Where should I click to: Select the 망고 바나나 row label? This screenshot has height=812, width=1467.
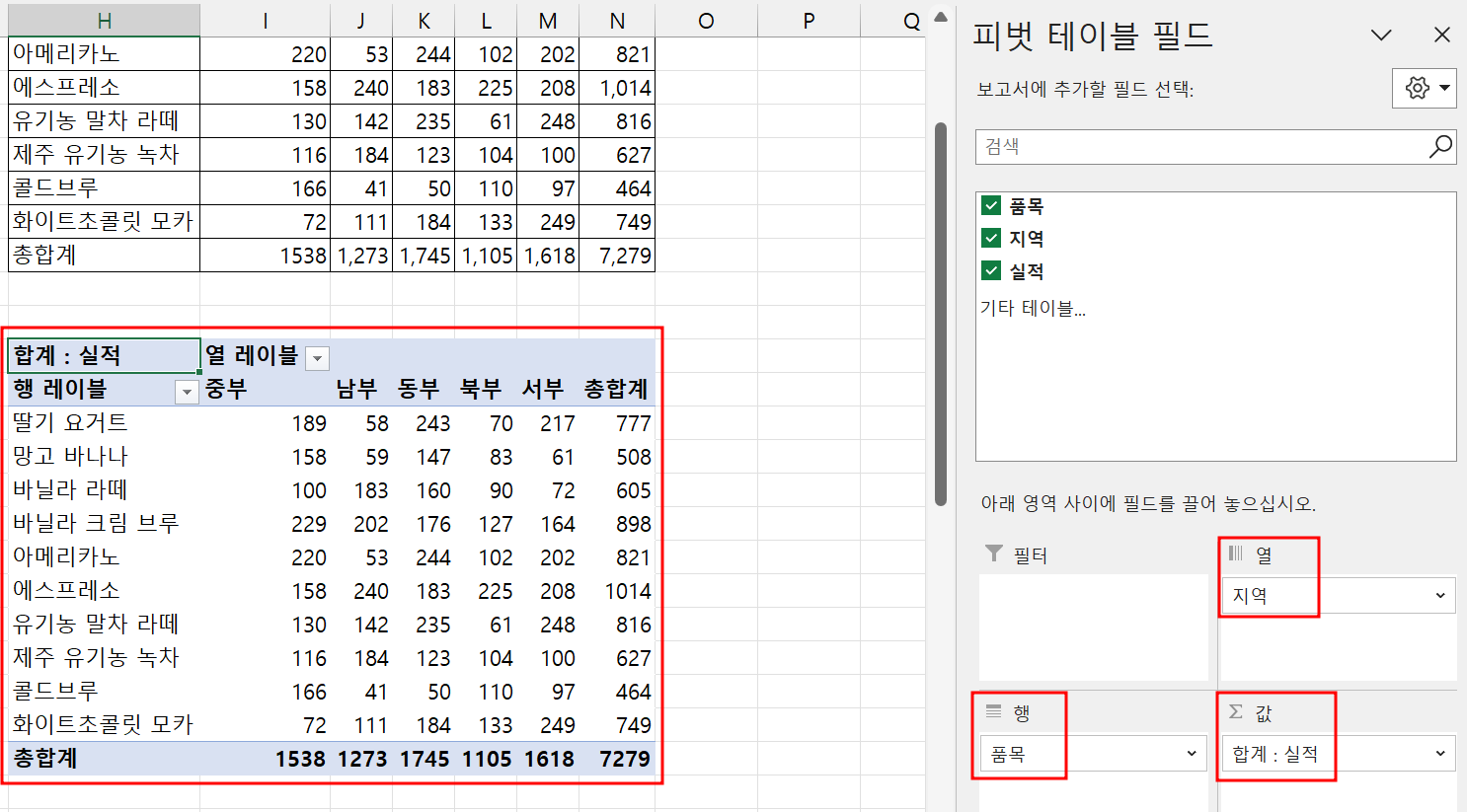tap(104, 456)
